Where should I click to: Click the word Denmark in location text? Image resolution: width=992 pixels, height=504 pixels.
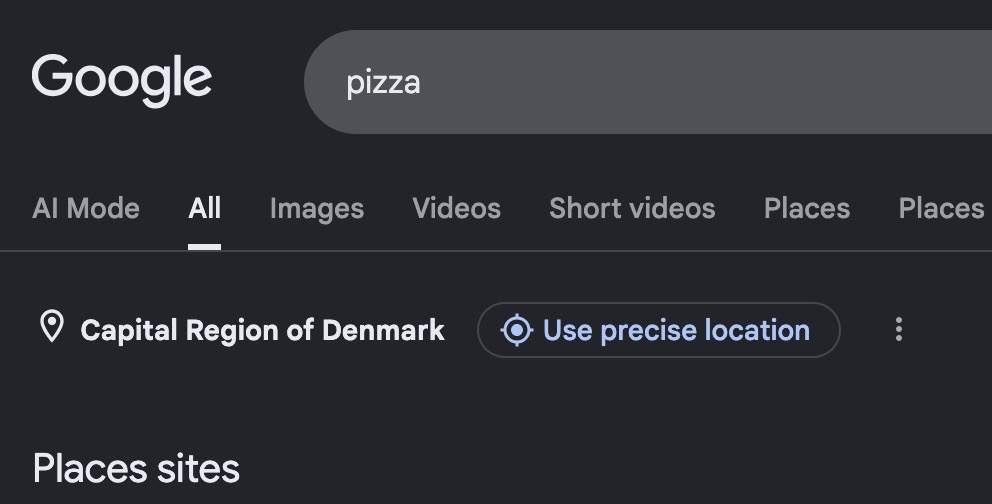[383, 331]
